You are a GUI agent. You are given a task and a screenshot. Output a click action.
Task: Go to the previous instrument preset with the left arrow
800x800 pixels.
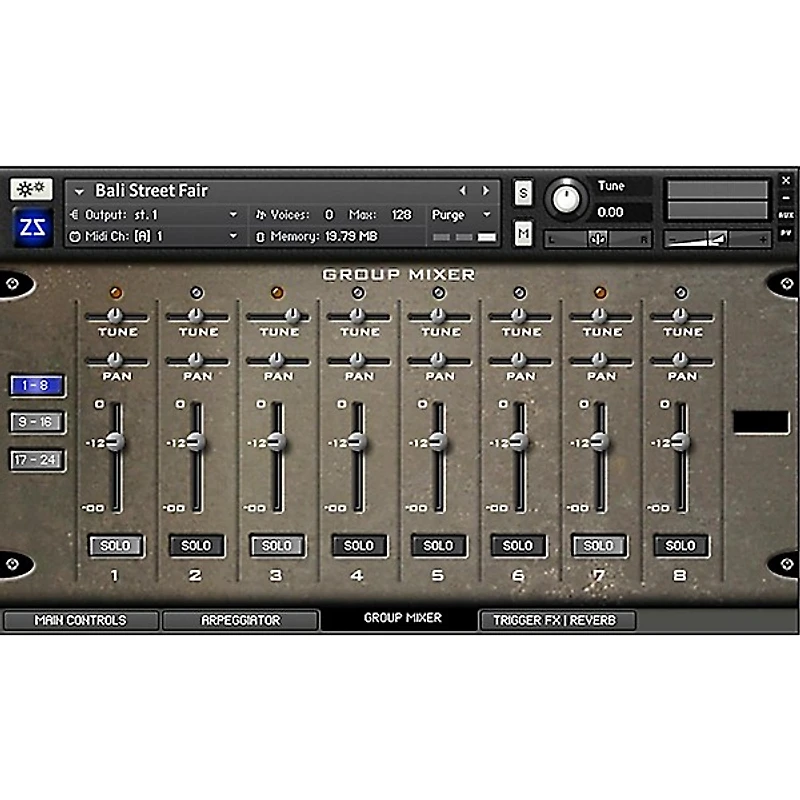tap(463, 190)
